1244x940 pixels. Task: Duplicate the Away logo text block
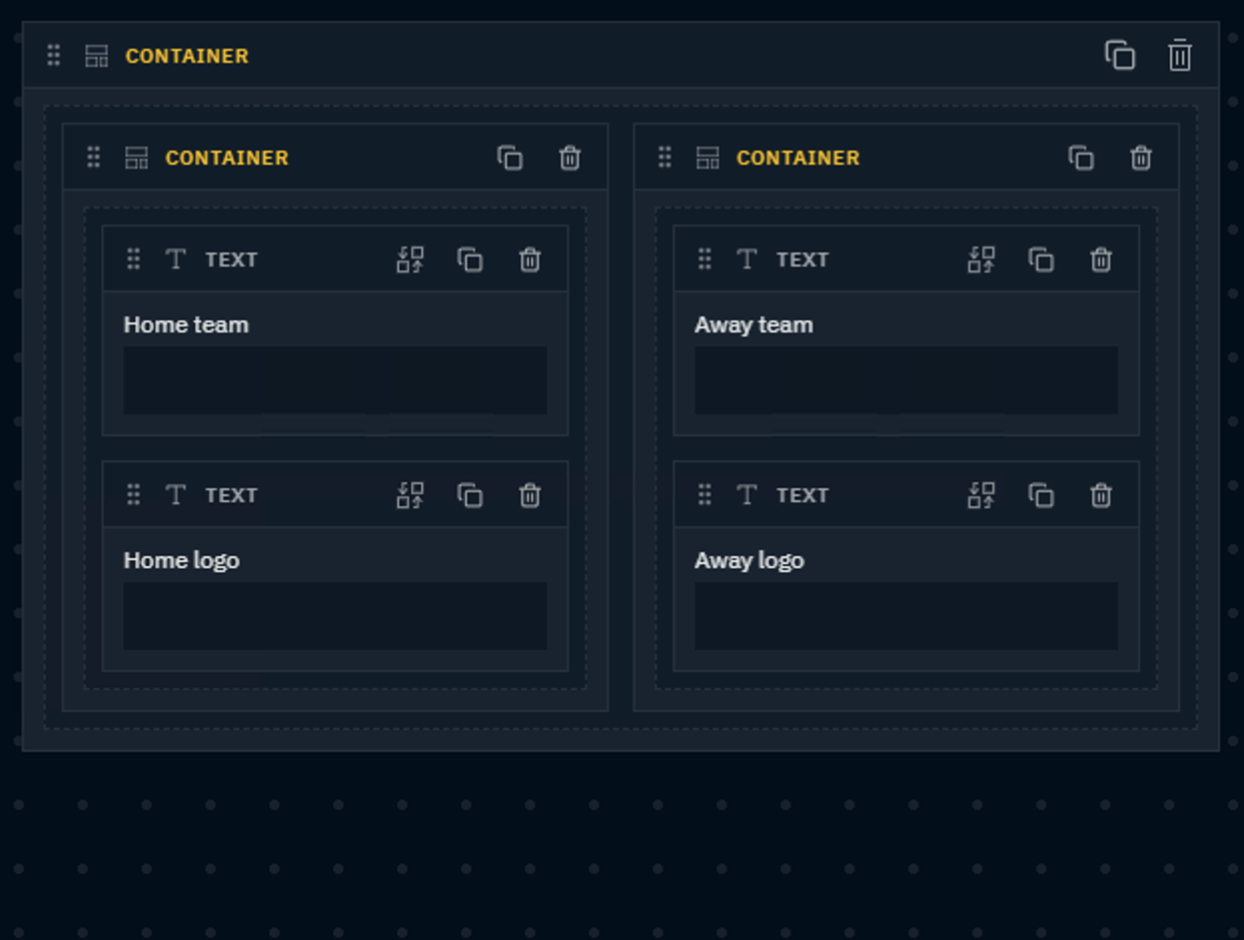[x=1041, y=495]
